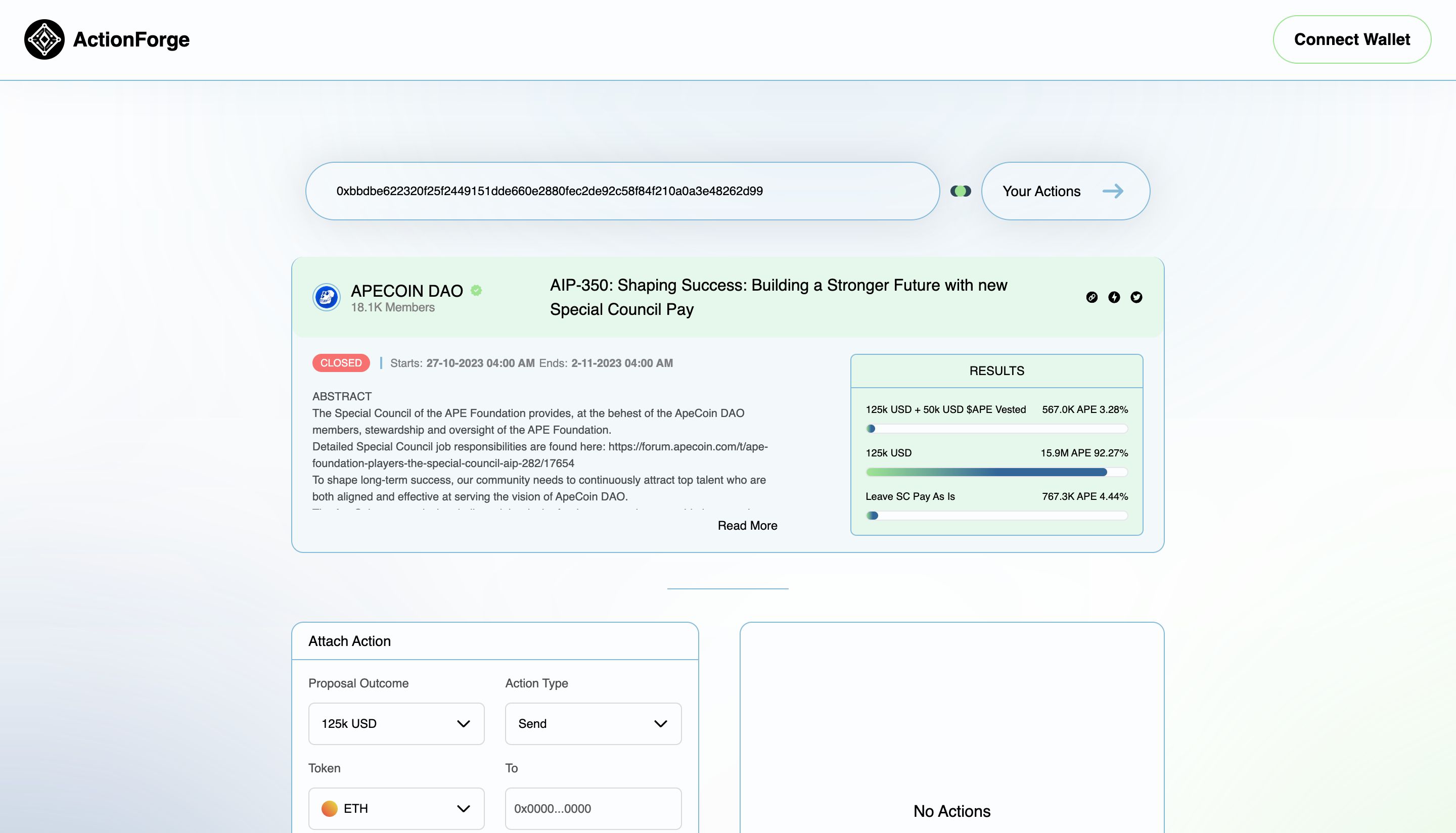
Task: Click the ABSTRACT heading
Action: click(x=342, y=396)
